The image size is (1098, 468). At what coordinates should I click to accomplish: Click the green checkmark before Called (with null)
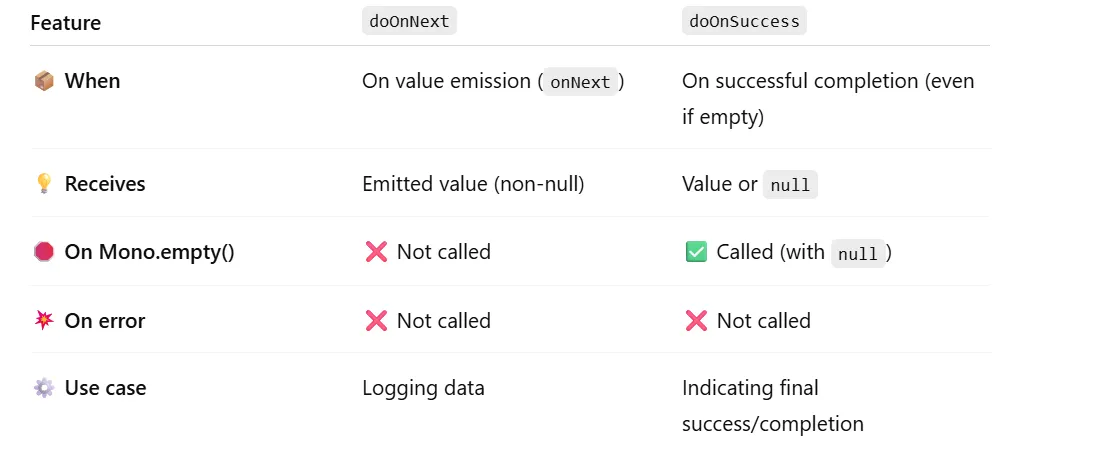(696, 252)
